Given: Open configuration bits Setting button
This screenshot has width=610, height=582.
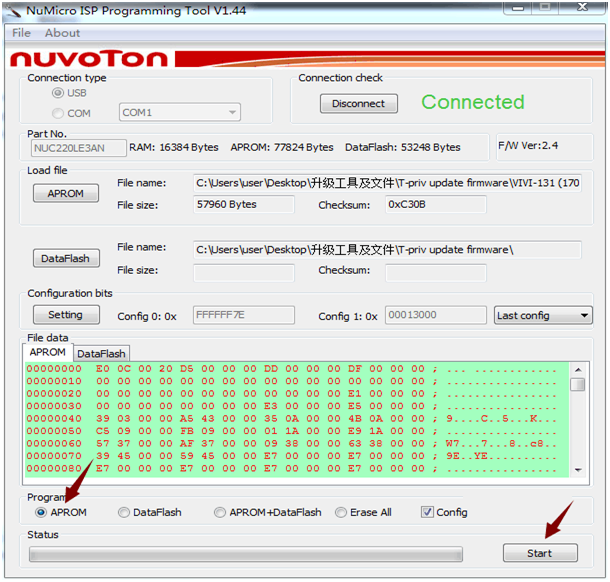Looking at the screenshot, I should (66, 315).
